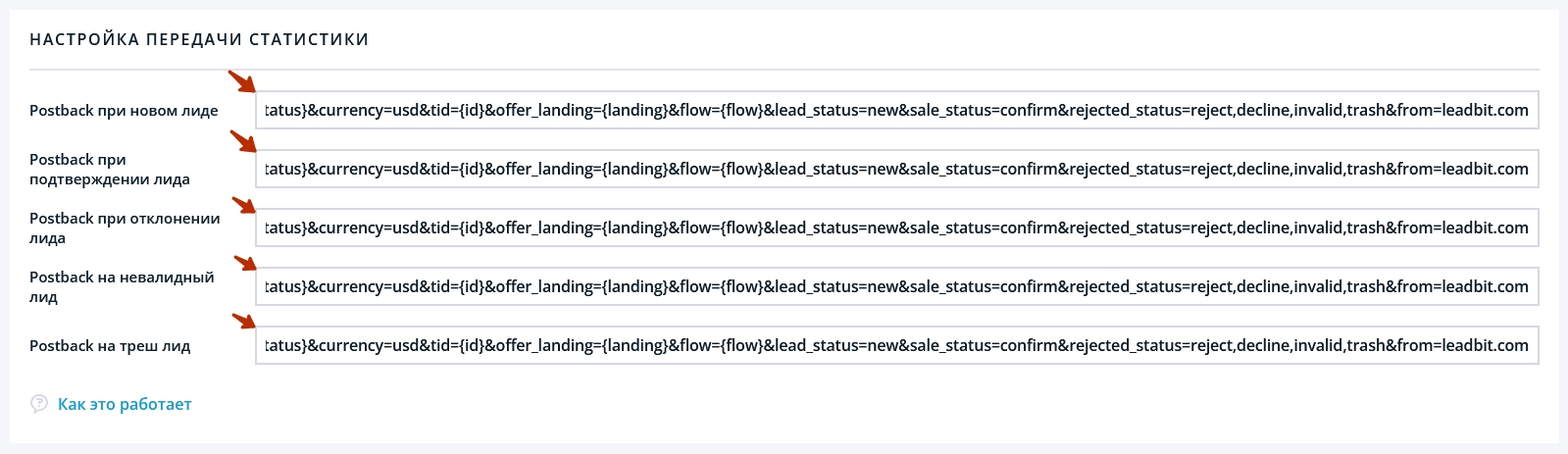Click the 'Postback на невалидный лид' label

point(122,286)
